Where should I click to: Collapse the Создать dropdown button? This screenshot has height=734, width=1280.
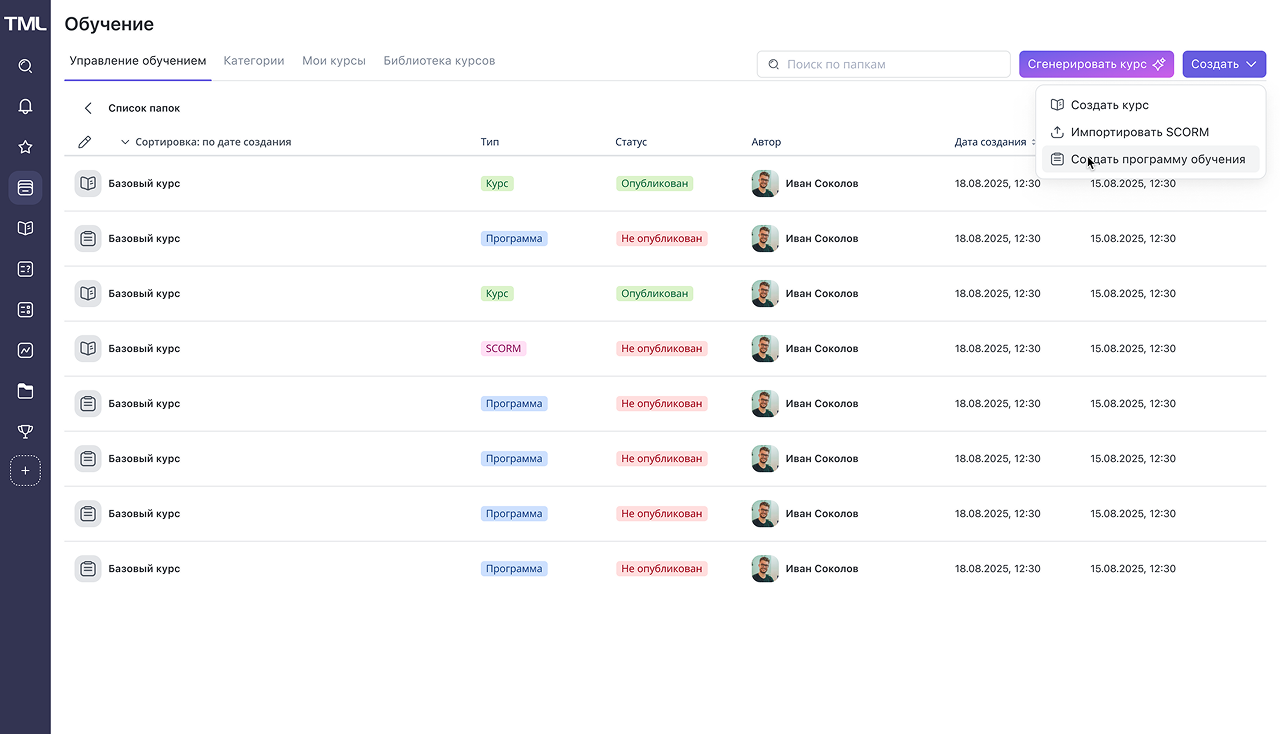tap(1223, 64)
